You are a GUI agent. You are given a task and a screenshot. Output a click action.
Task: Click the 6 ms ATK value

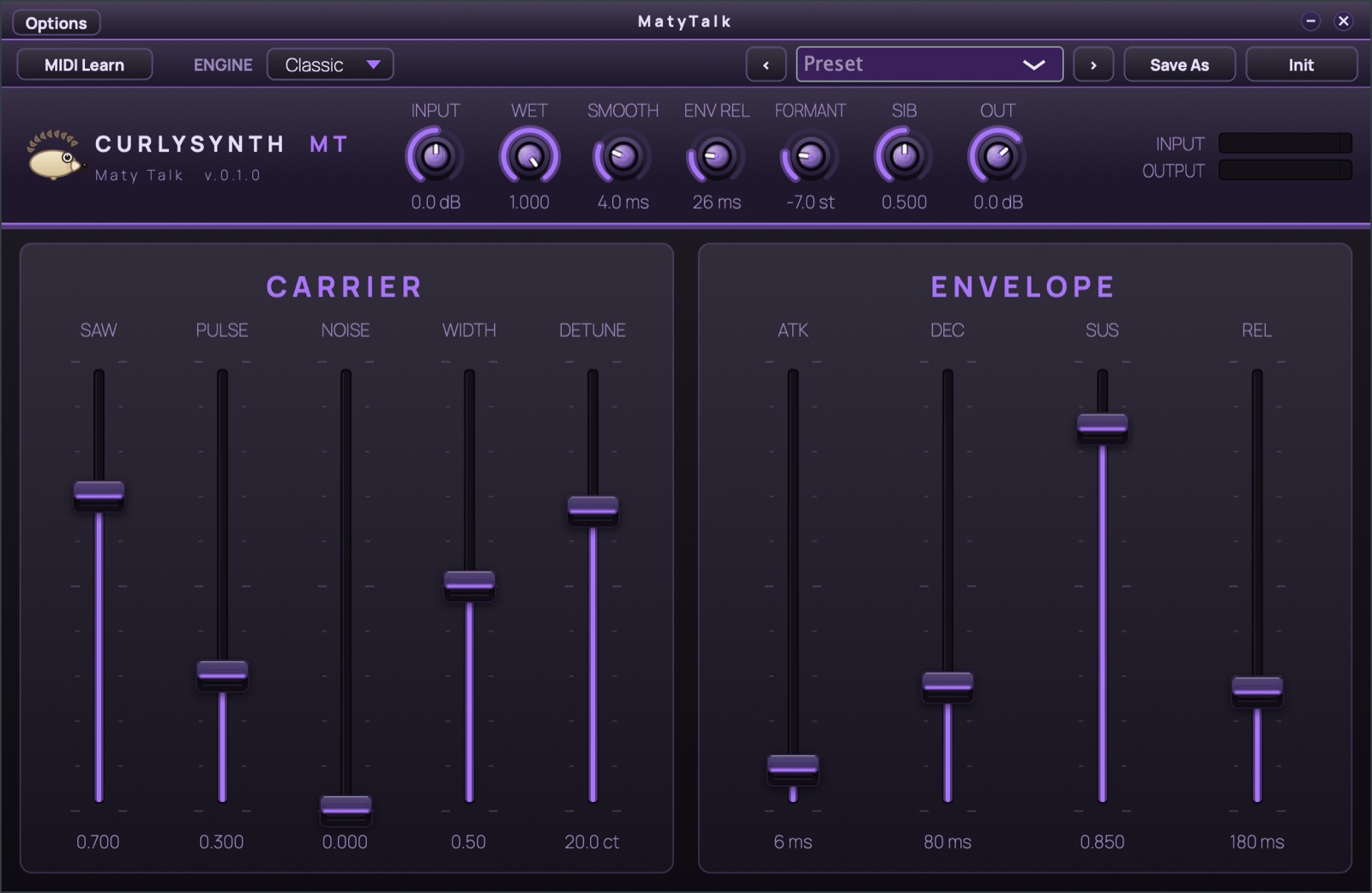tap(792, 842)
